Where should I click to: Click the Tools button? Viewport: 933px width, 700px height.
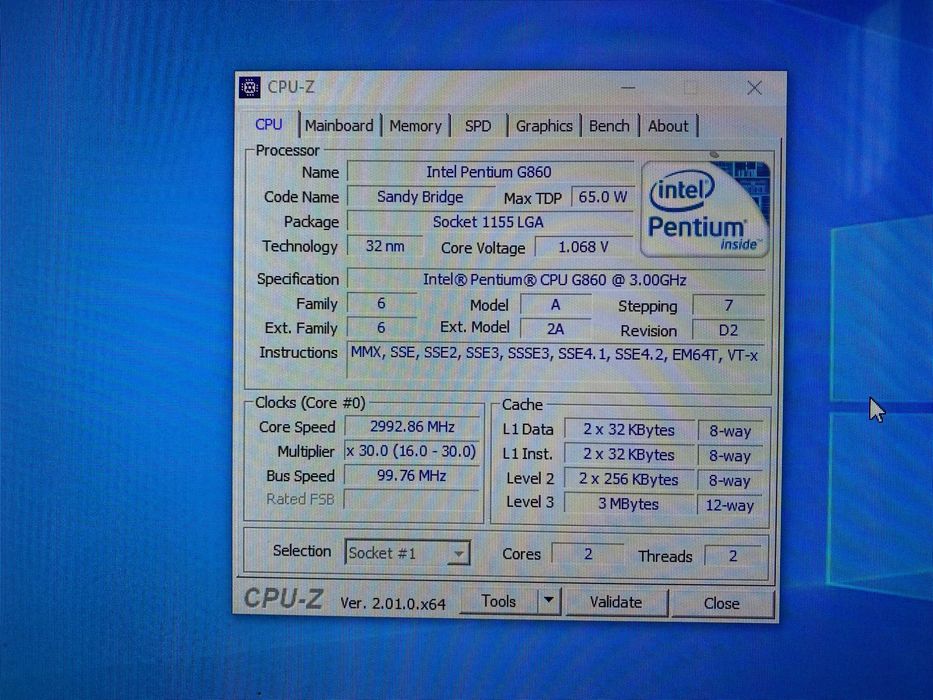point(499,601)
